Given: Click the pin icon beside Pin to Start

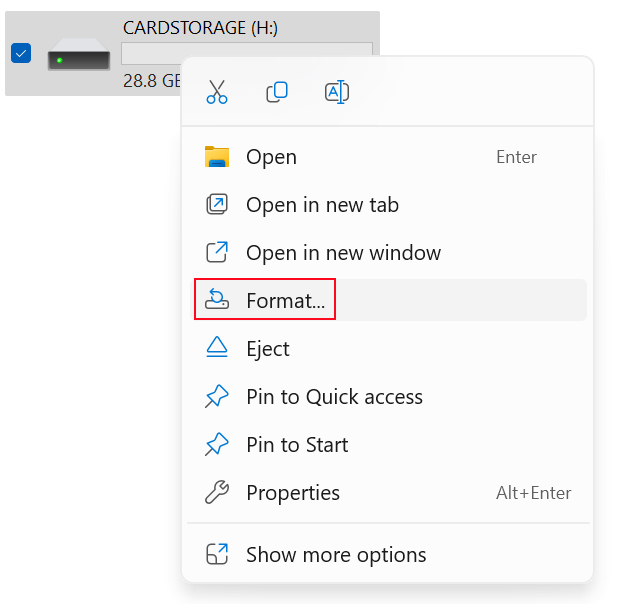Looking at the screenshot, I should click(217, 445).
